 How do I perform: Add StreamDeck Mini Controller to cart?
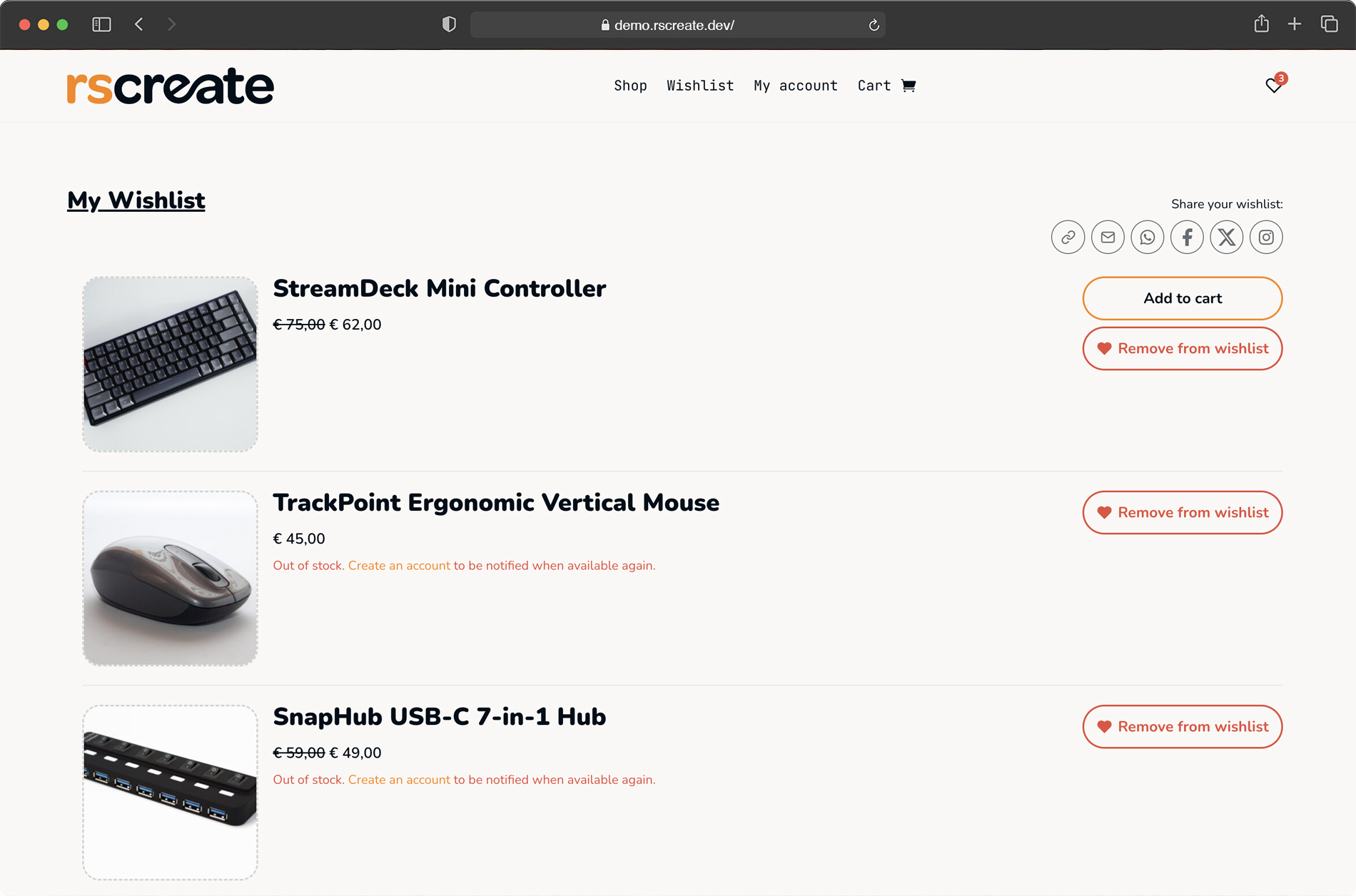click(x=1183, y=298)
